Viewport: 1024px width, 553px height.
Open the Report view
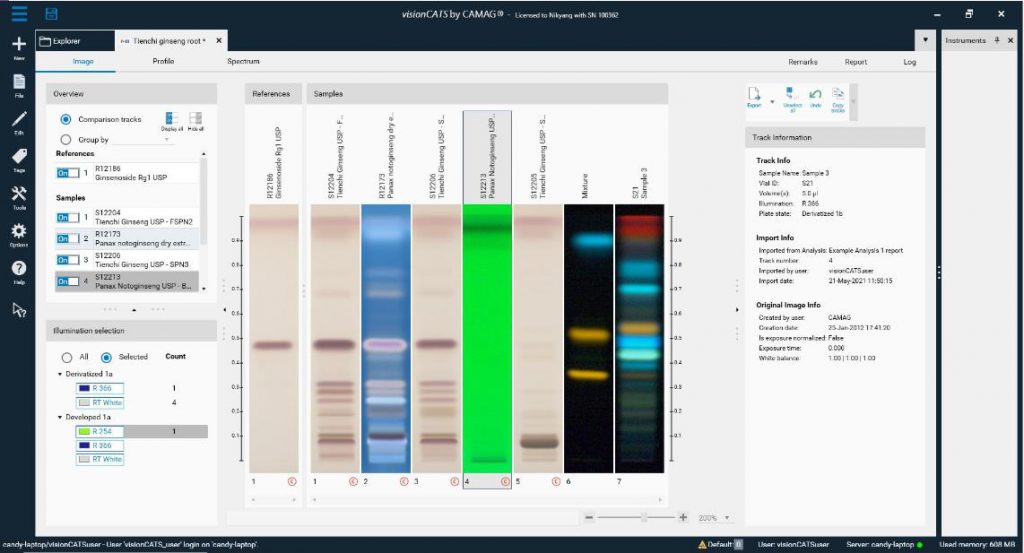(x=856, y=62)
